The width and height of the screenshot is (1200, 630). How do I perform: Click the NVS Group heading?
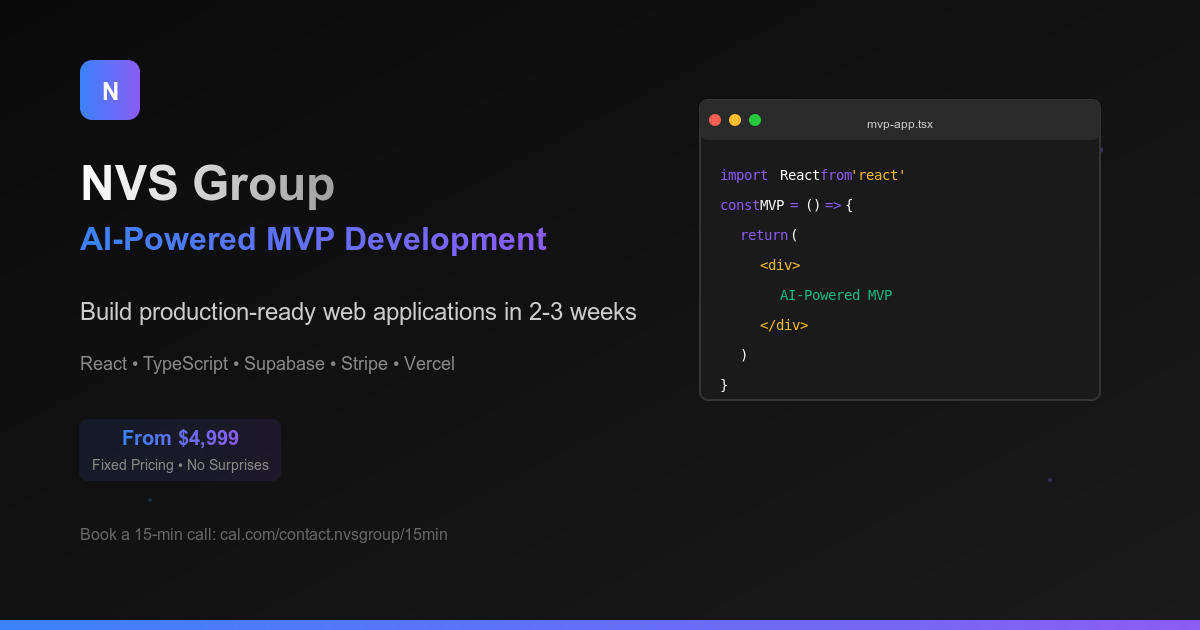tap(207, 183)
